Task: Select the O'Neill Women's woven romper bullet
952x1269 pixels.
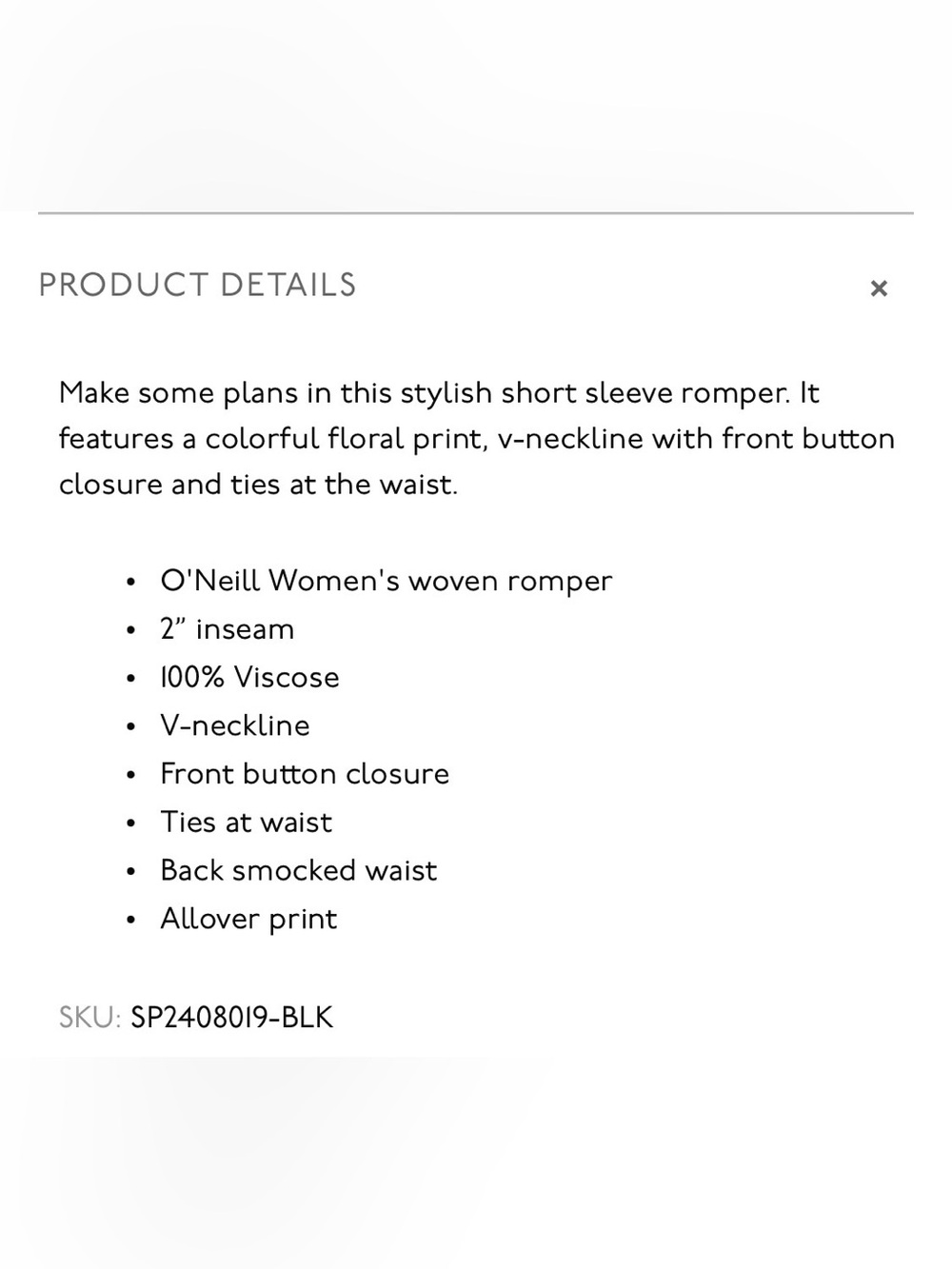Action: click(387, 581)
